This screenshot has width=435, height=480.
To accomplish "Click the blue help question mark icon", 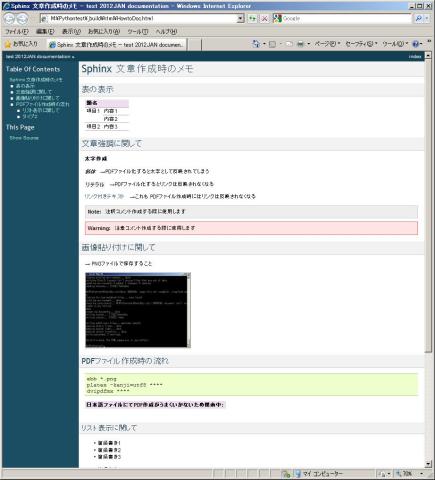I will tap(415, 44).
